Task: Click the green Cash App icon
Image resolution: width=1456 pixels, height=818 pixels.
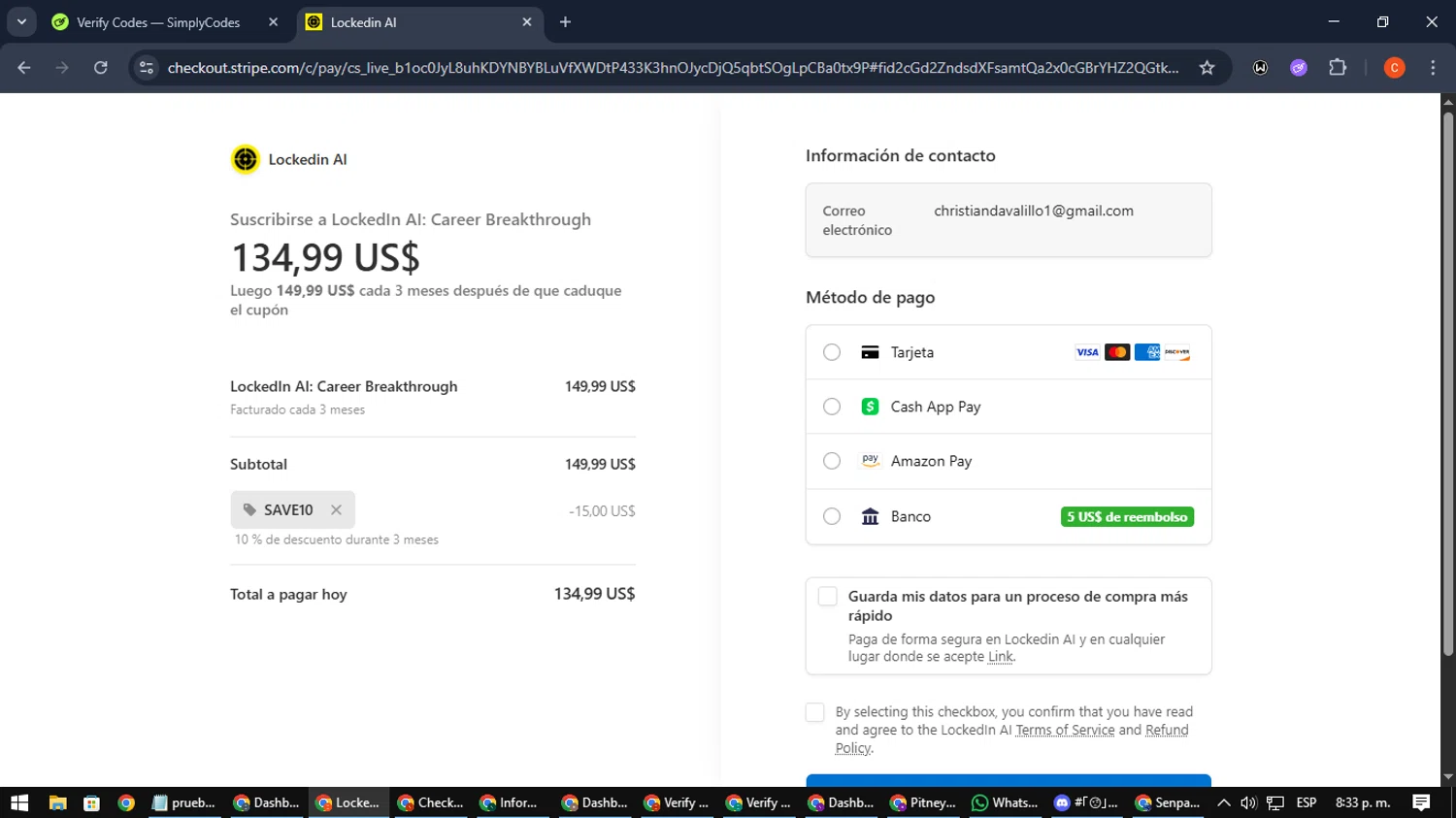Action: tap(870, 407)
